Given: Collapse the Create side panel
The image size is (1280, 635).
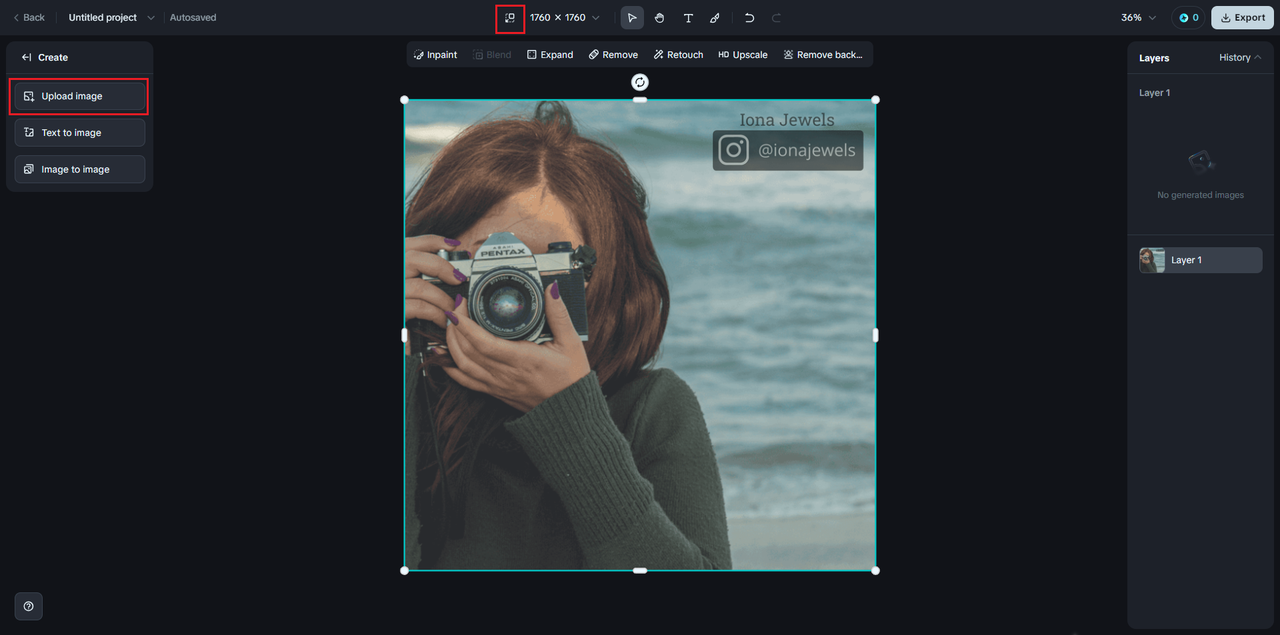Looking at the screenshot, I should point(27,58).
